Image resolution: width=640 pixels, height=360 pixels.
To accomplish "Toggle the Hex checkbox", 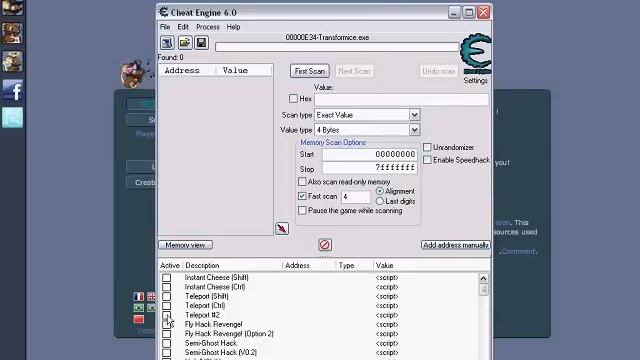I will 293,98.
